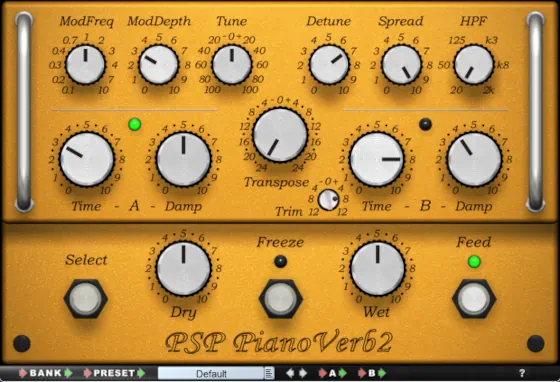Click the Detune knob

tap(329, 65)
